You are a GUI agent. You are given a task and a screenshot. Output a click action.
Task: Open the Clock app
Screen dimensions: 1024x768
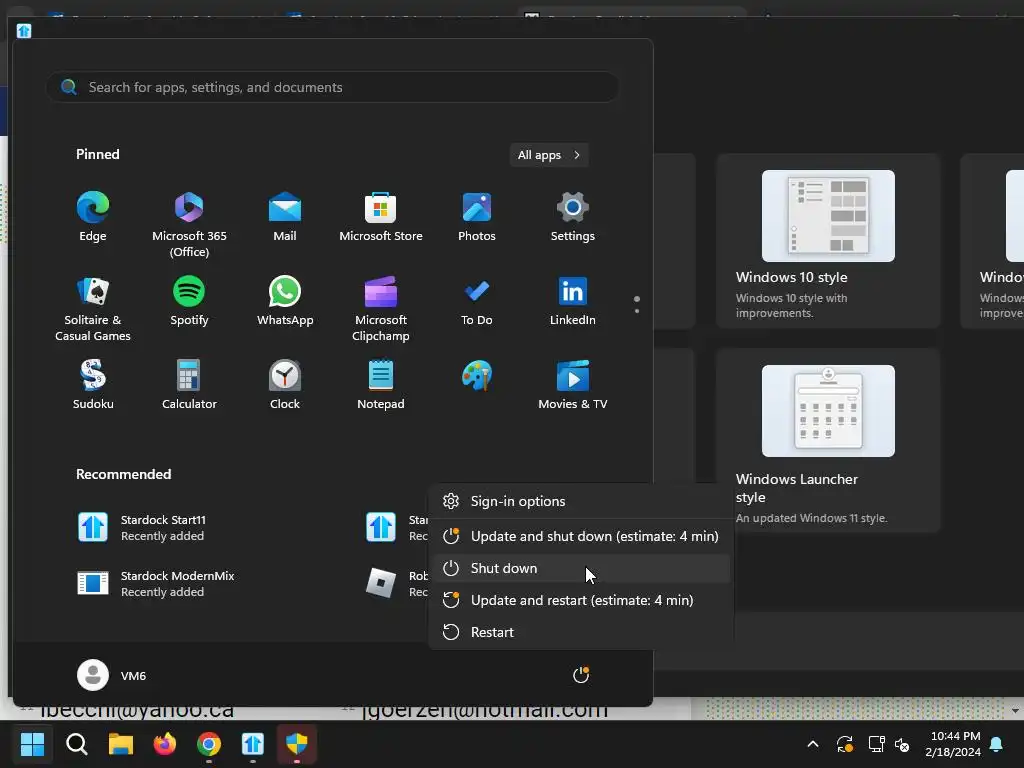(x=285, y=385)
